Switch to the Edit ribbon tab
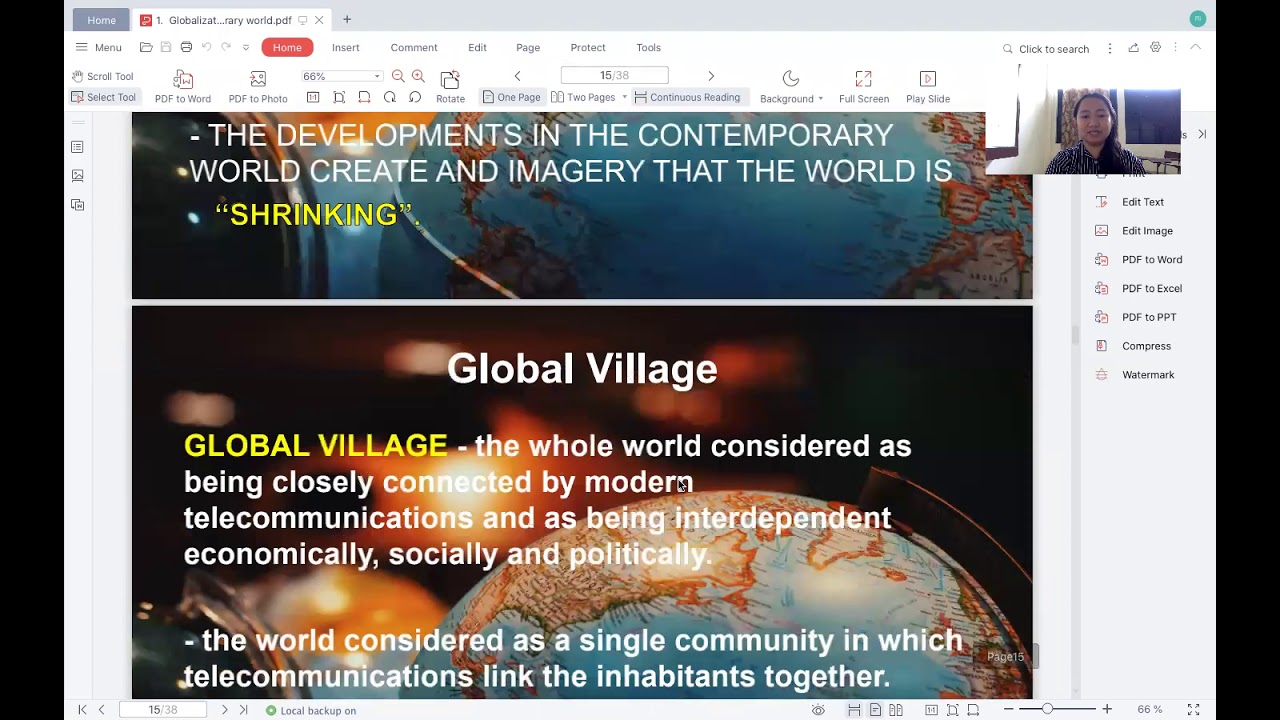Screen dimensions: 1280x720 [477, 47]
